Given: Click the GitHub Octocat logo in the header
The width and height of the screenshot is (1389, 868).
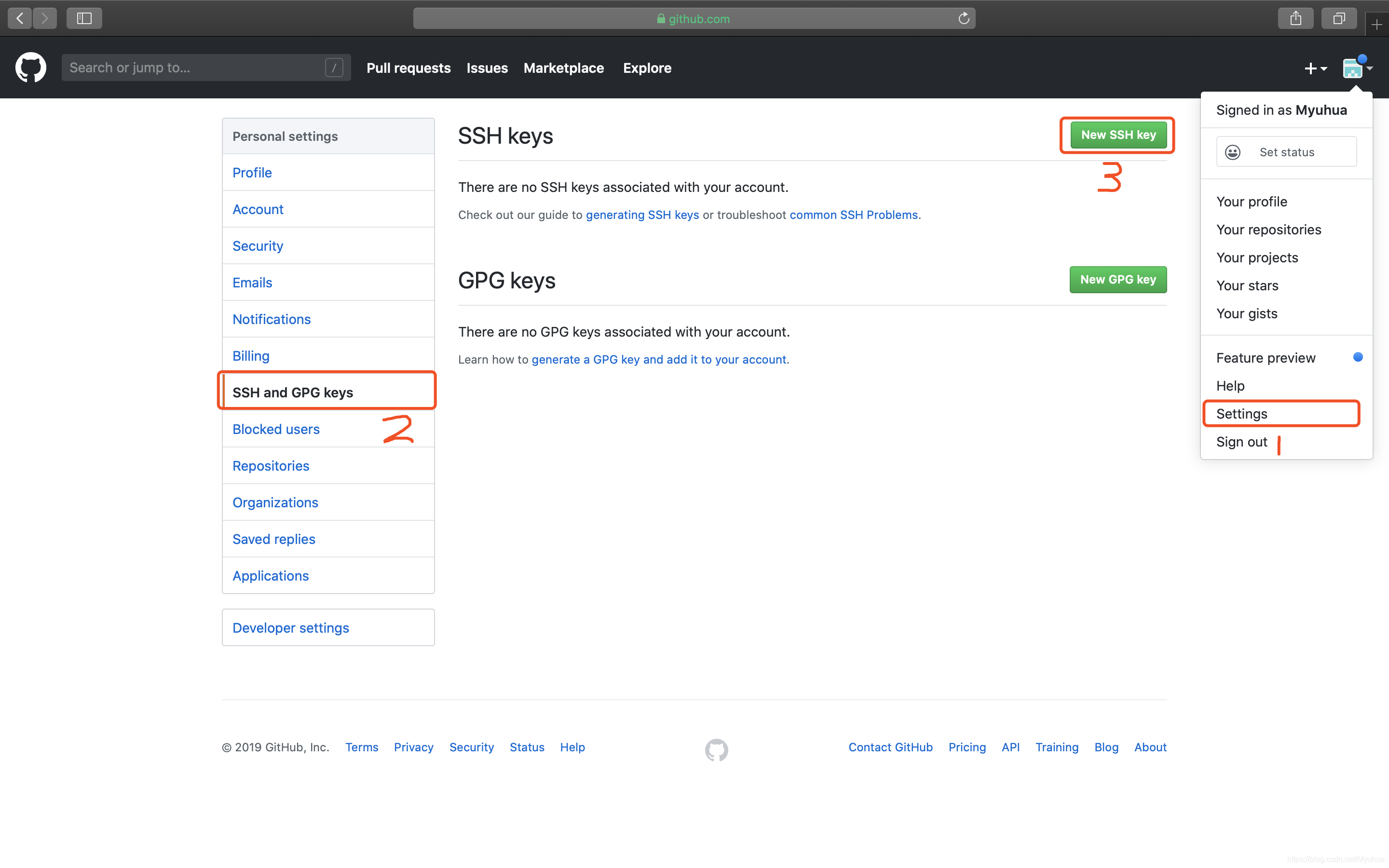Looking at the screenshot, I should (x=30, y=68).
